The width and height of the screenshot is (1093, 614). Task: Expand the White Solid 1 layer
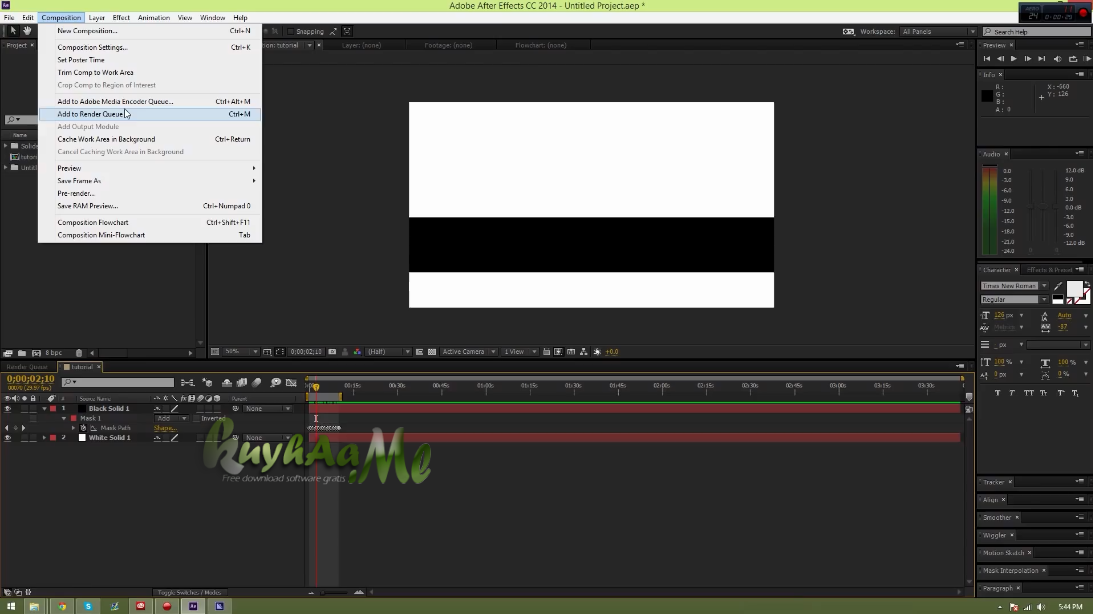click(x=44, y=438)
